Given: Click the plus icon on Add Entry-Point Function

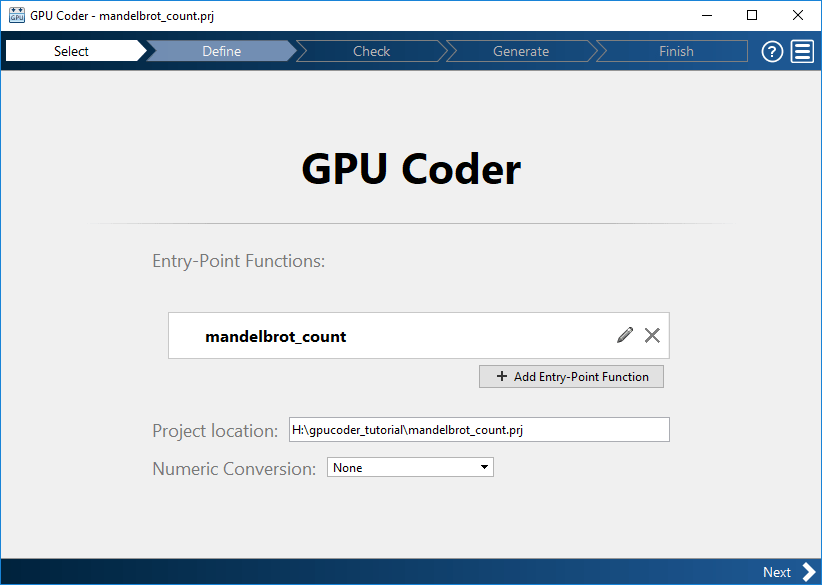Looking at the screenshot, I should [x=501, y=376].
